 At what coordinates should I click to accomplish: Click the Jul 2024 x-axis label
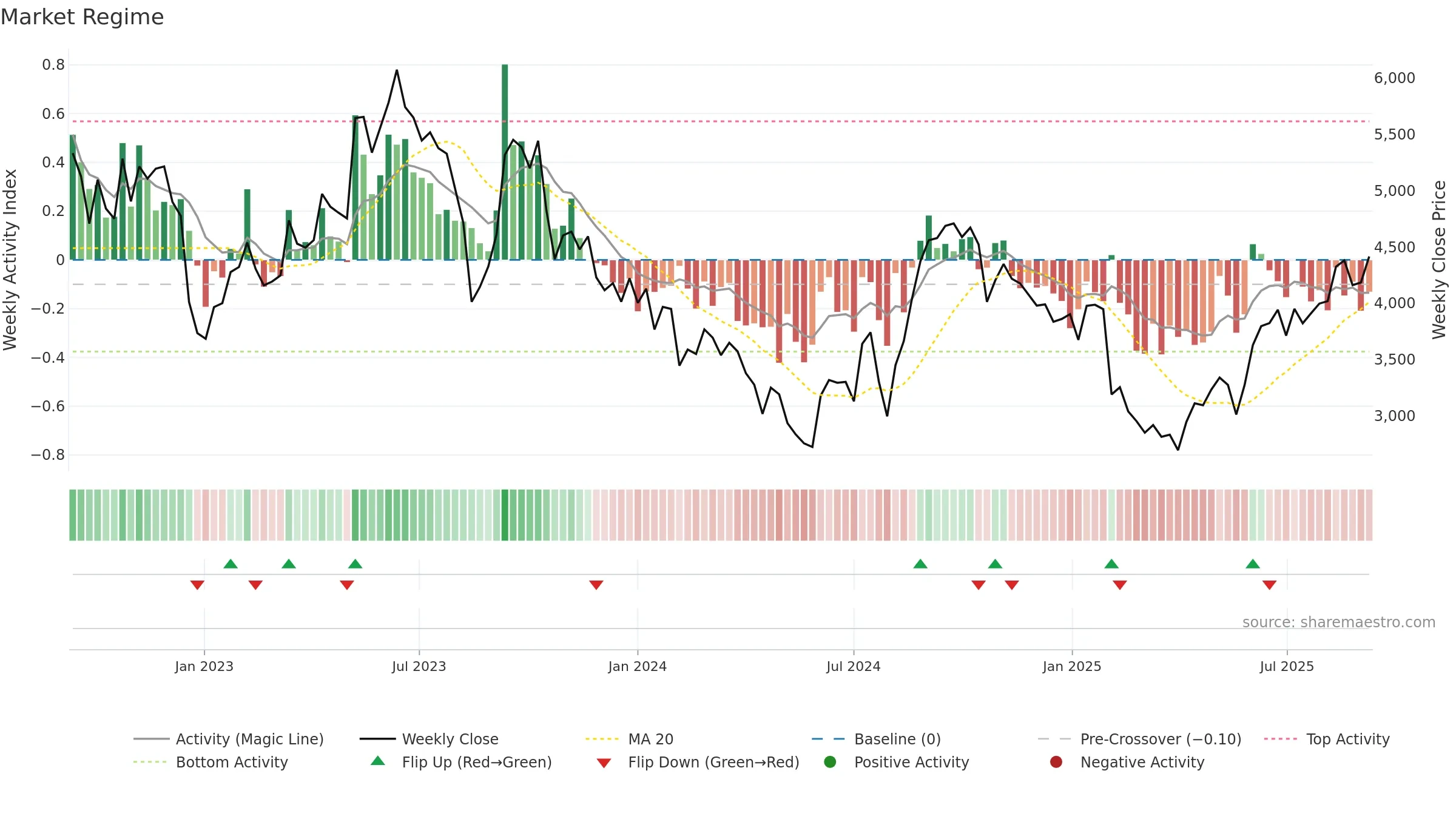[x=853, y=666]
